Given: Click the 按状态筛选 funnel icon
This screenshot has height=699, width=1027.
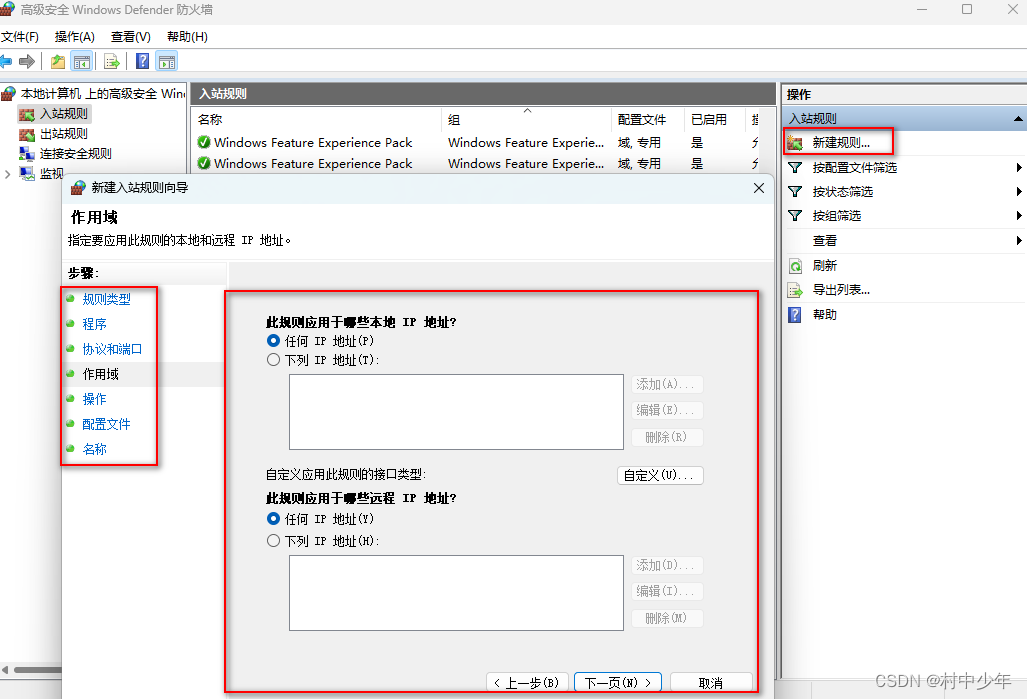Looking at the screenshot, I should [794, 192].
